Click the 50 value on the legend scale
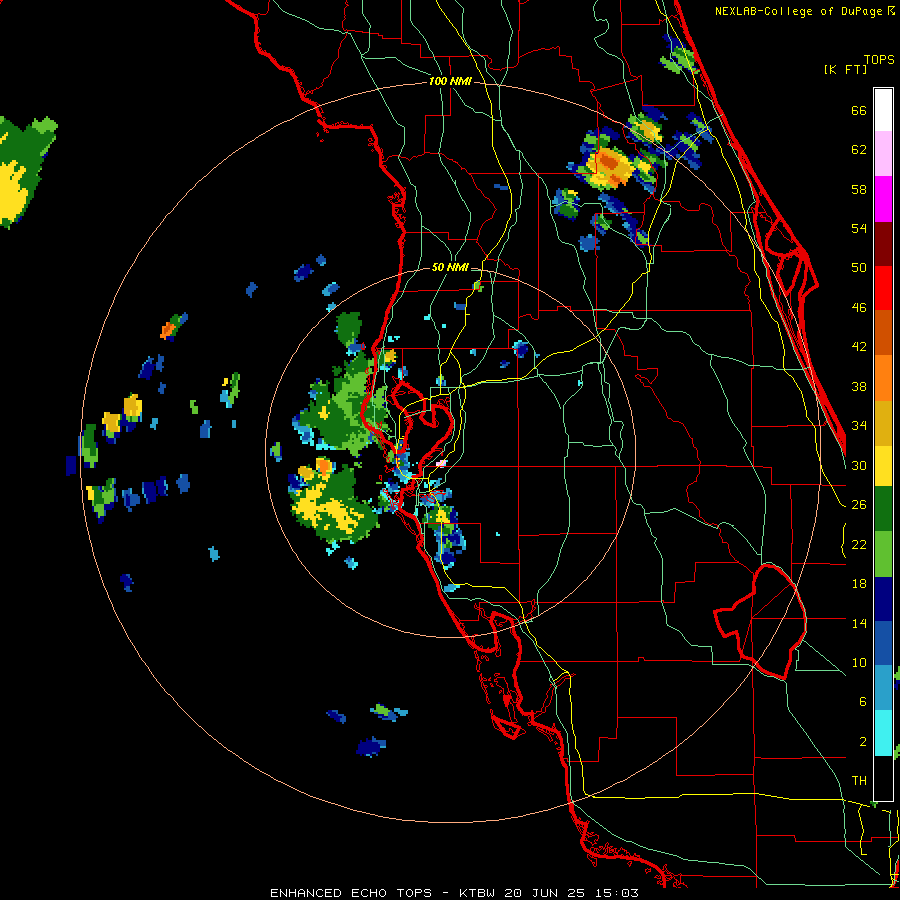The width and height of the screenshot is (900, 900). (x=859, y=268)
